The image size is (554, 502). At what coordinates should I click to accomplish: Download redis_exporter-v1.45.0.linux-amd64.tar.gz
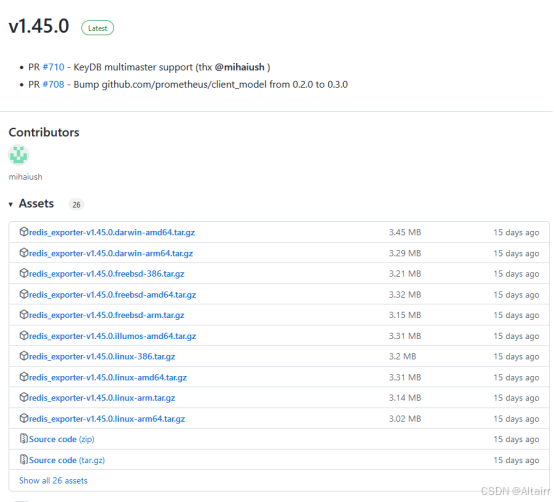108,378
